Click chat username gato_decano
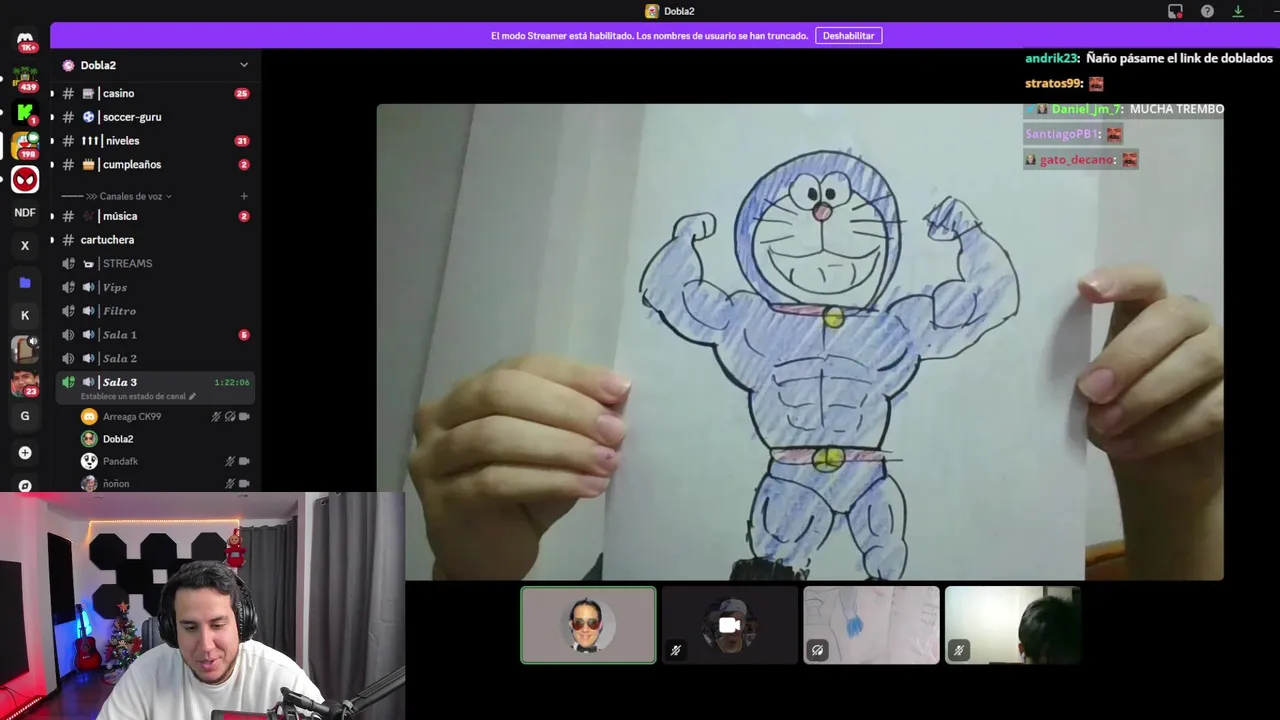 tap(1076, 160)
